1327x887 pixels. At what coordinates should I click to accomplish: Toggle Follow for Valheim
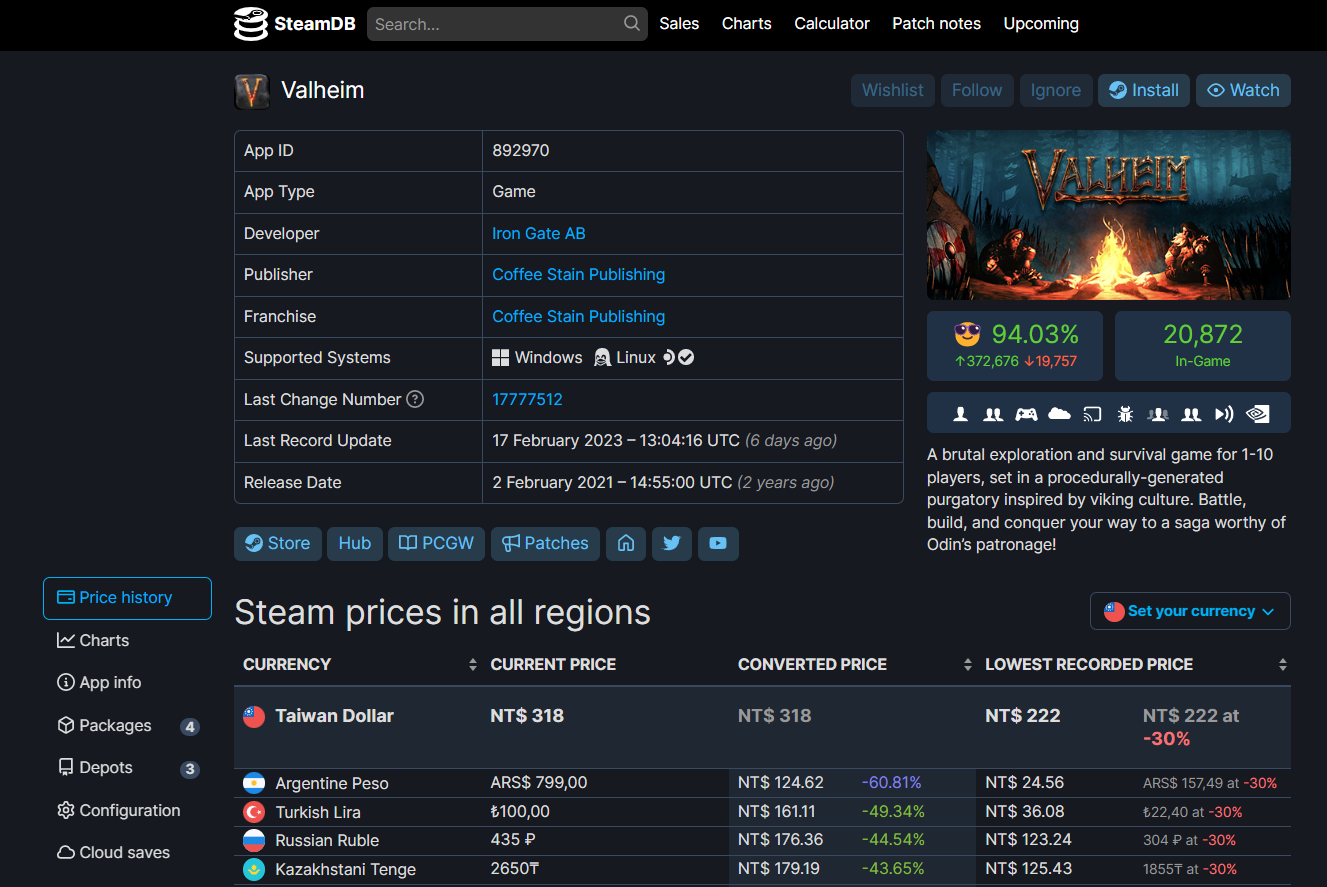click(977, 90)
